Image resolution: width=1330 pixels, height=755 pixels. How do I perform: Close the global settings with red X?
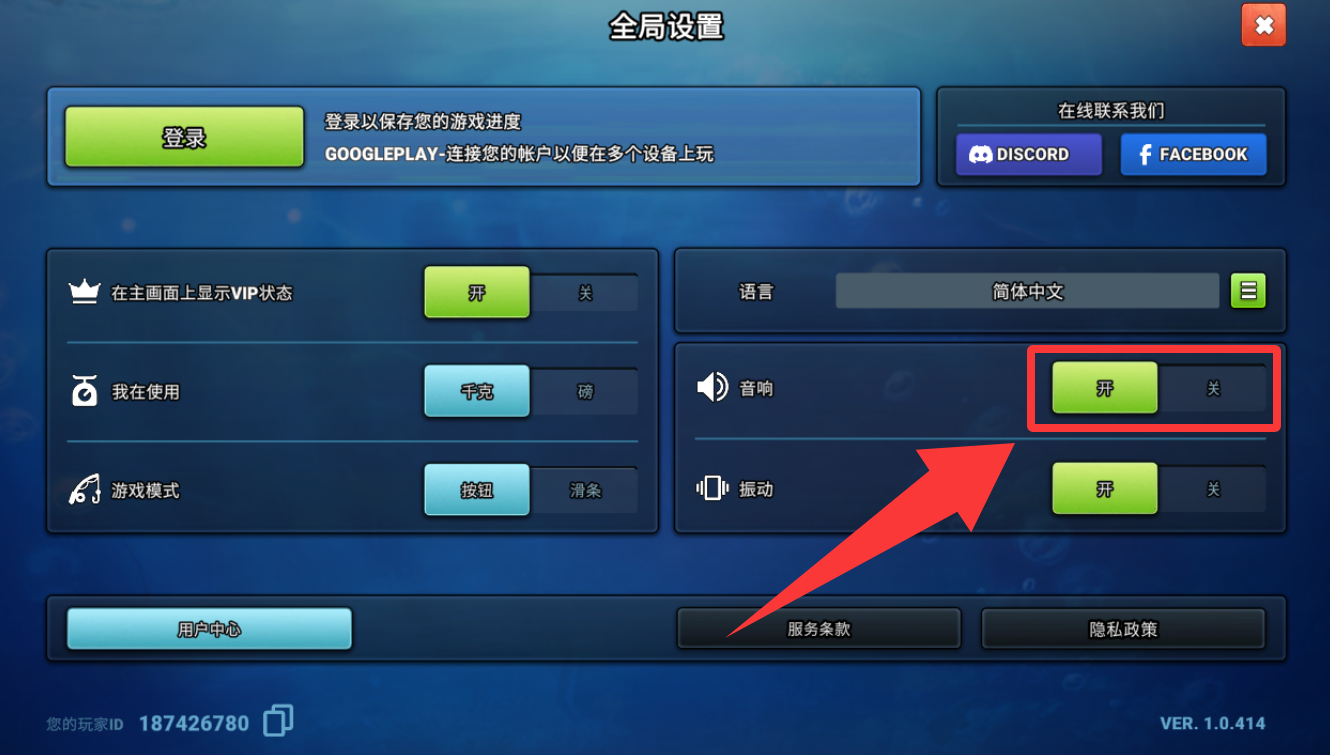click(1264, 25)
